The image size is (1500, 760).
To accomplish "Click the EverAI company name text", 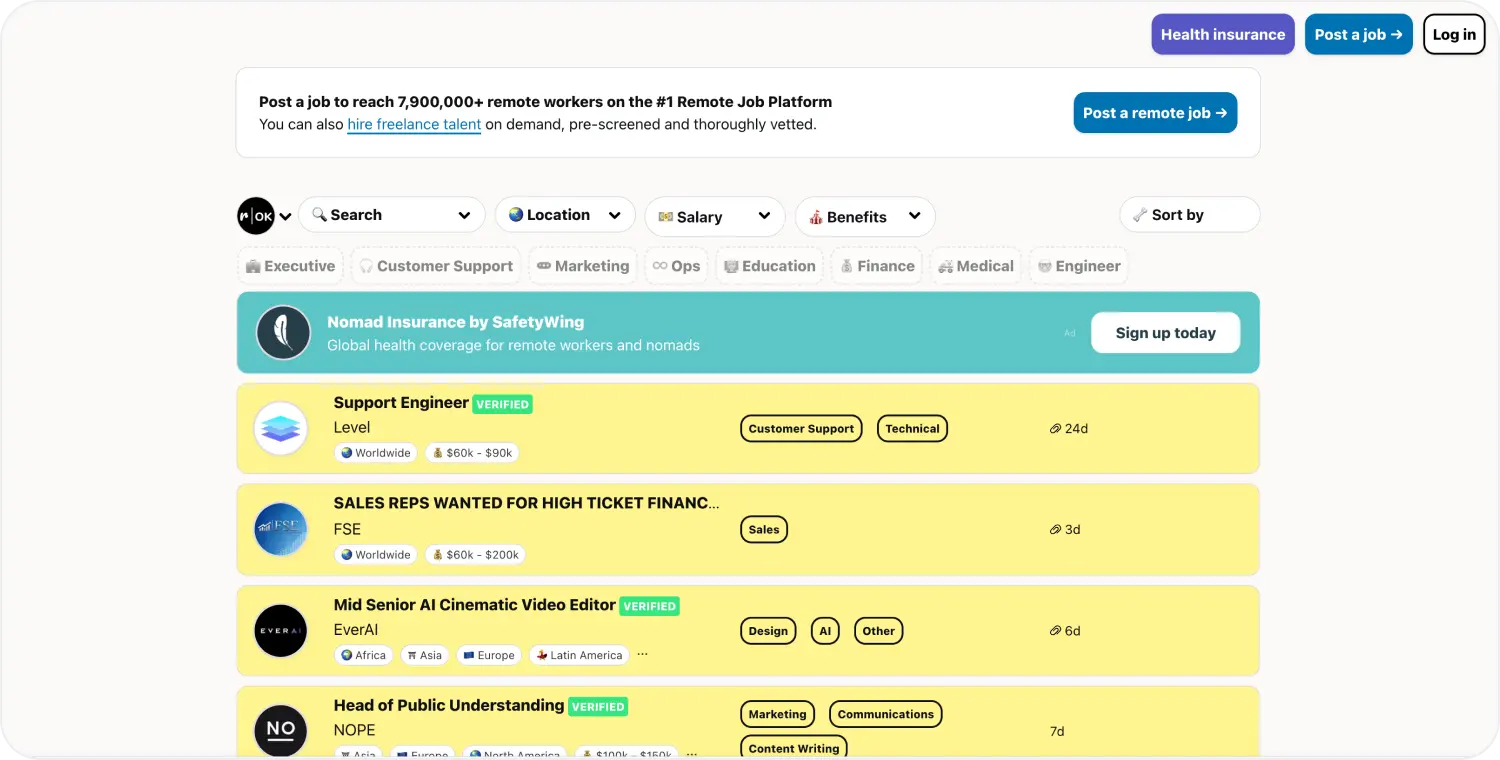I will point(356,630).
